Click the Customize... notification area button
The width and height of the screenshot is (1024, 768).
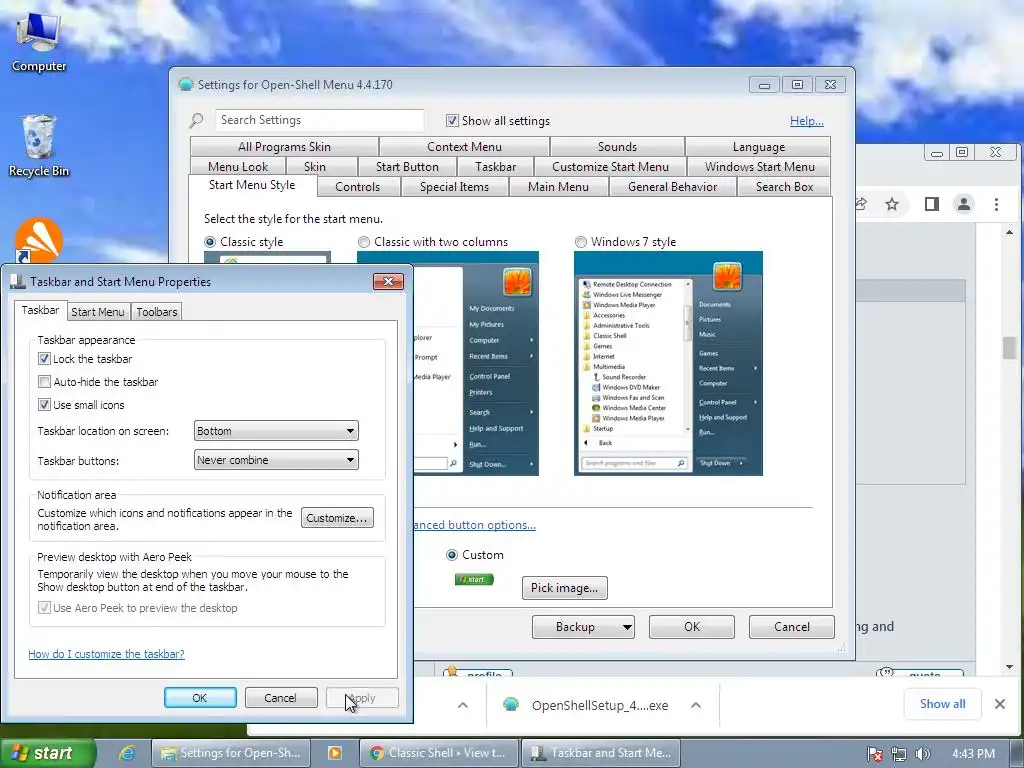tap(338, 518)
